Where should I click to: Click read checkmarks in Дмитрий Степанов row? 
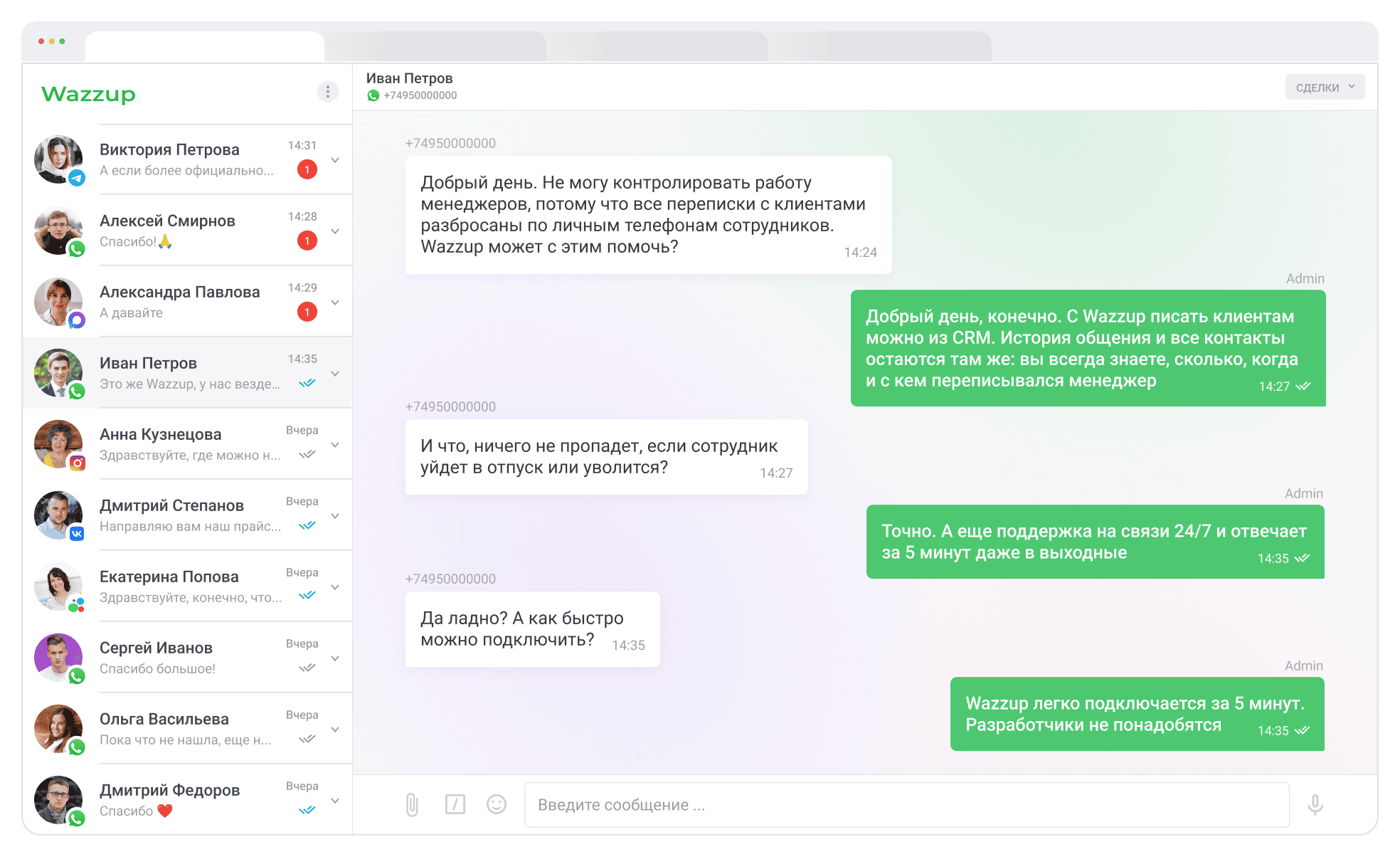click(x=307, y=525)
